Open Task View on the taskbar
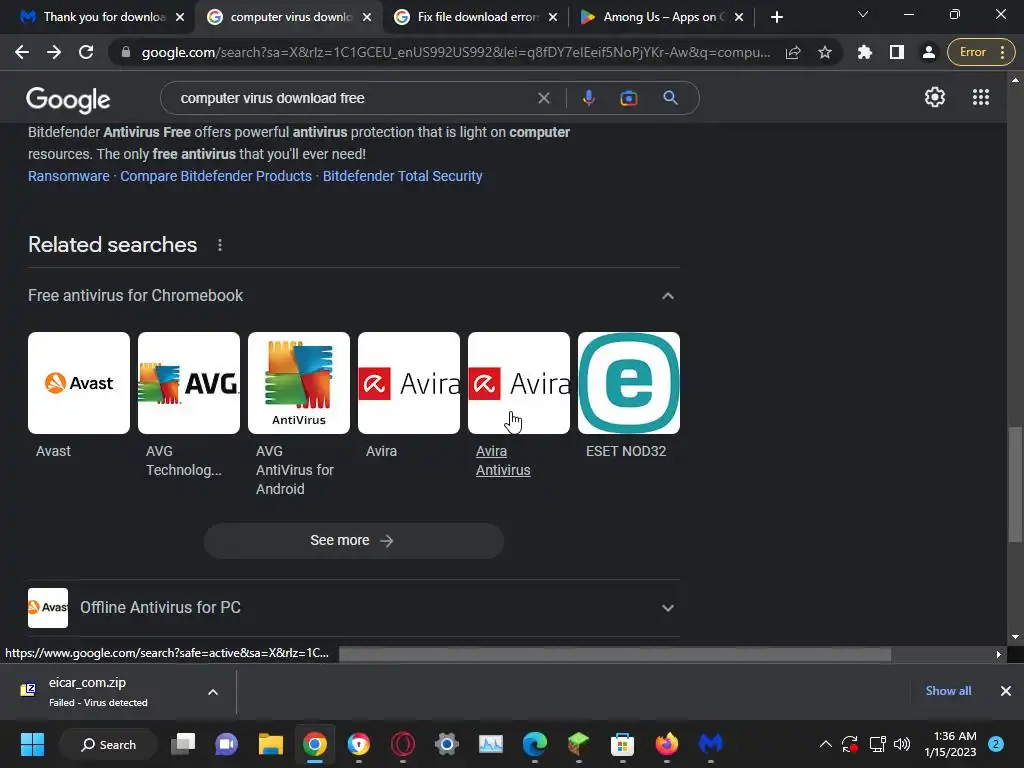This screenshot has width=1024, height=768. [183, 744]
